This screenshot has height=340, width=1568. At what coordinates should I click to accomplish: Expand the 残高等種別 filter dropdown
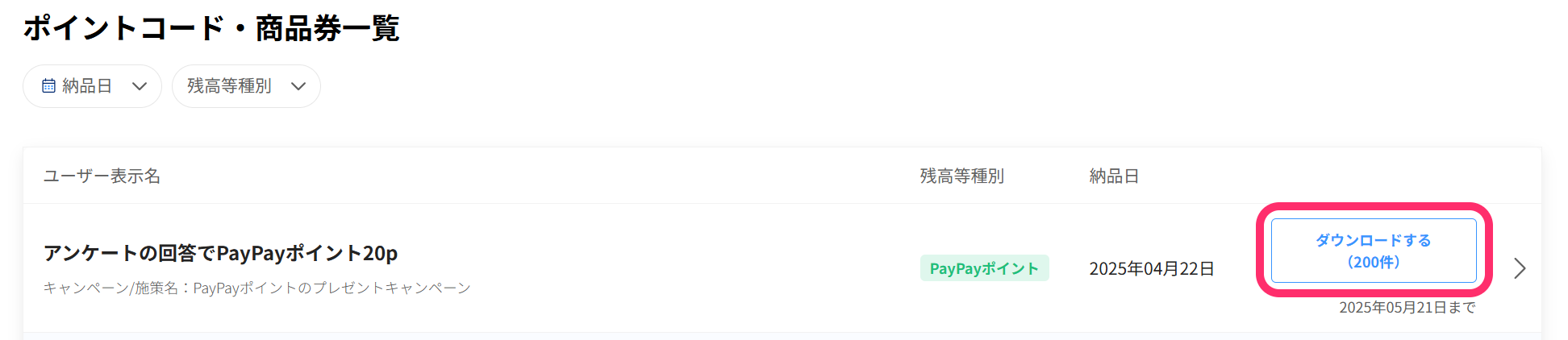[x=246, y=86]
